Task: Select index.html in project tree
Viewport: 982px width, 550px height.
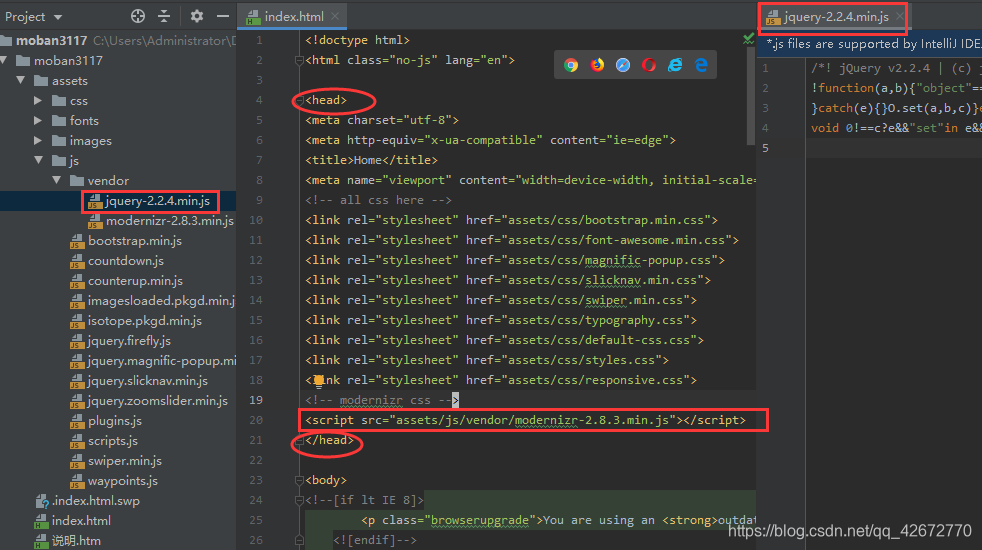Action: point(73,521)
